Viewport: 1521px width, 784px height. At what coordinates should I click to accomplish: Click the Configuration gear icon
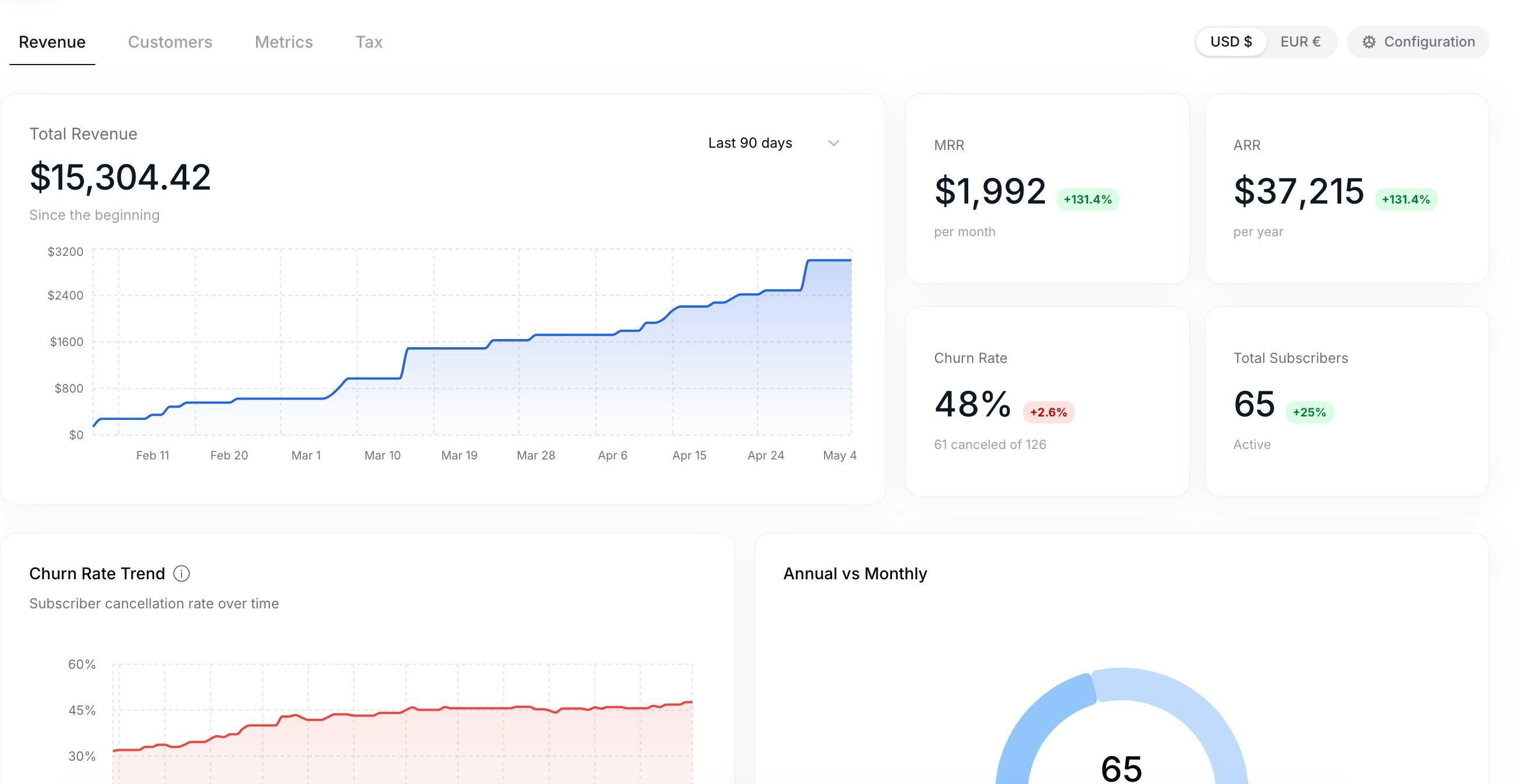(x=1369, y=42)
